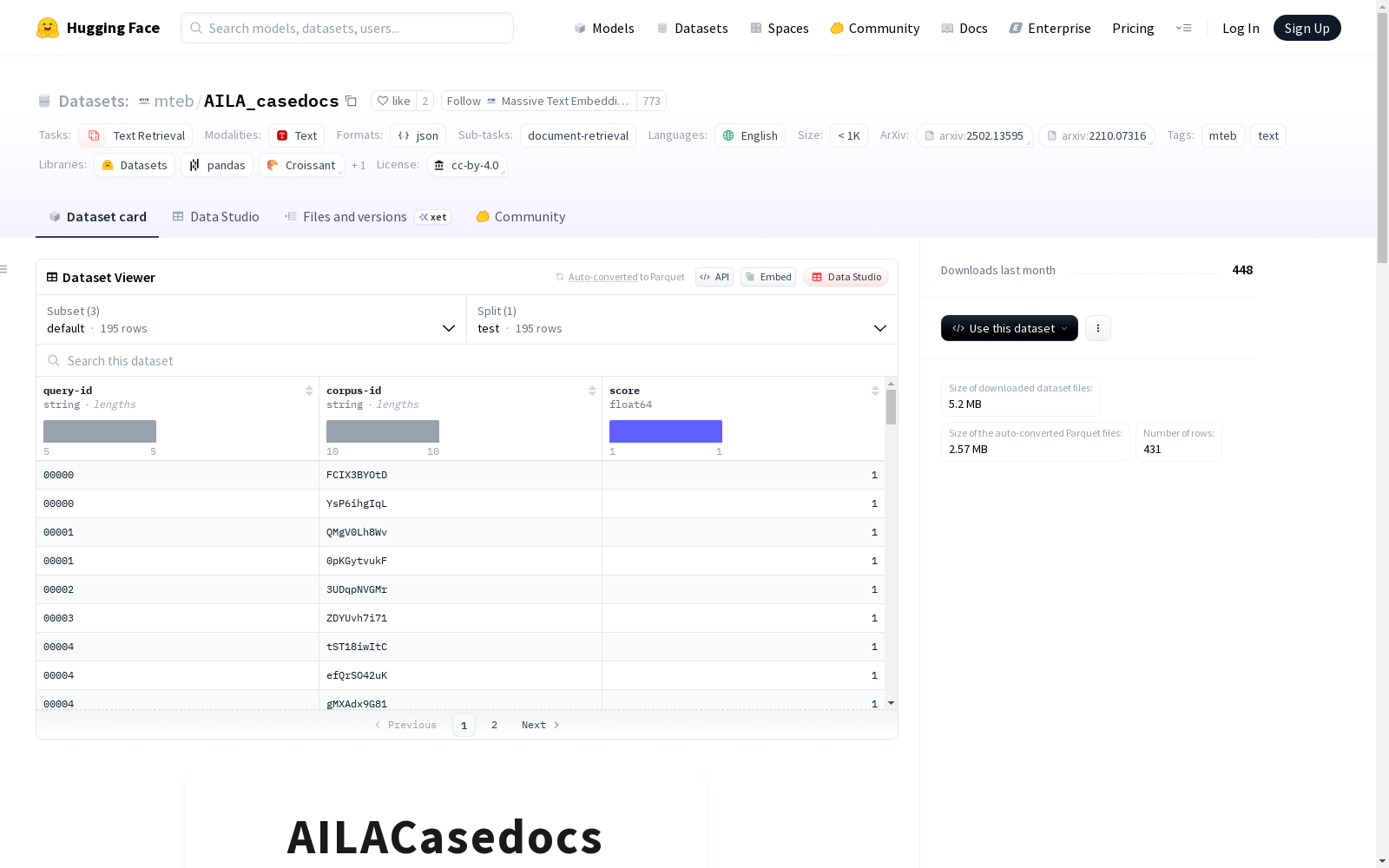
Task: Open the arxiv:2210.07316 tag
Action: [1096, 135]
